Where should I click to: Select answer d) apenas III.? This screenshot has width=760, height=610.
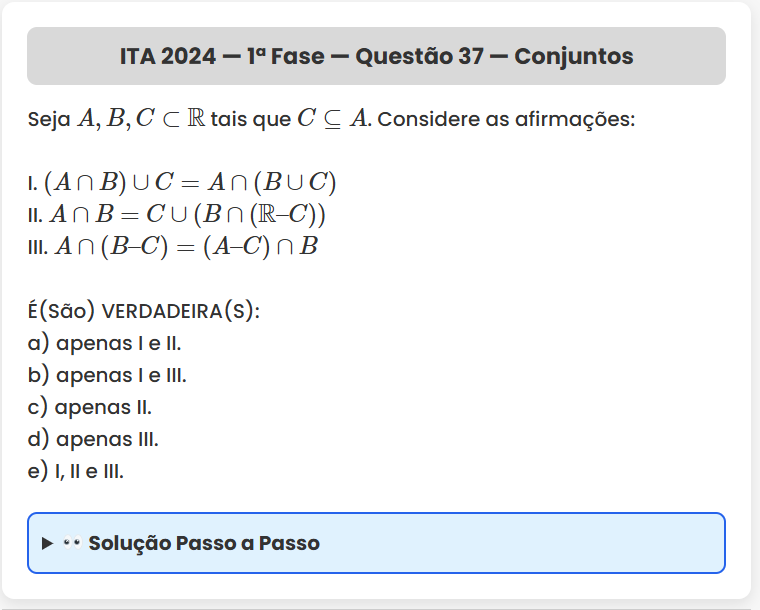click(x=94, y=439)
